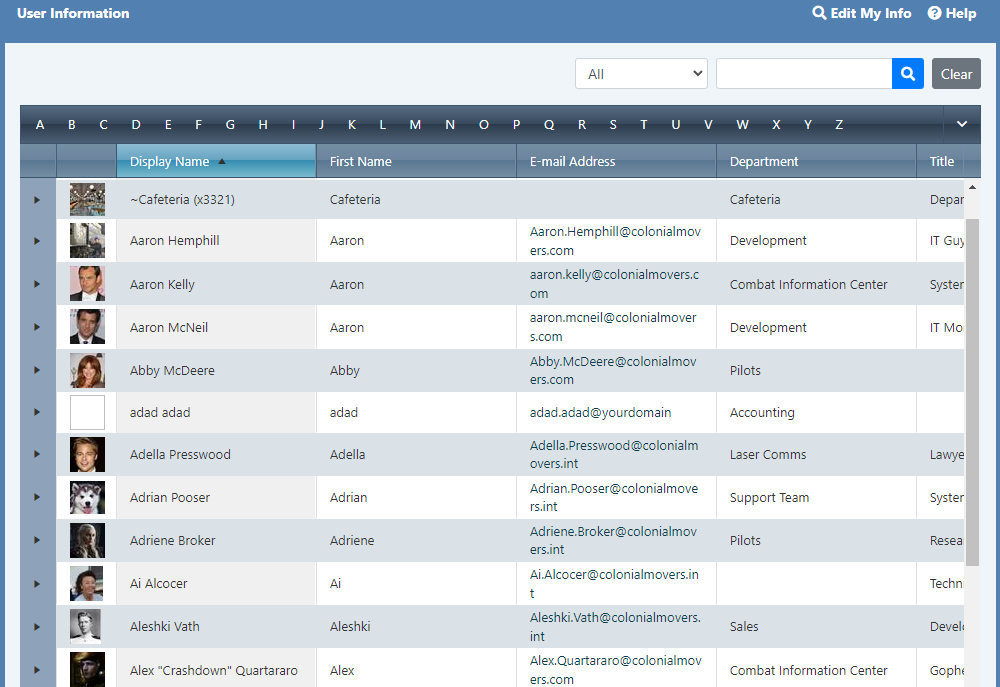Click Aaron Hemphill's photo thumbnail
The width and height of the screenshot is (1000, 687).
point(87,240)
